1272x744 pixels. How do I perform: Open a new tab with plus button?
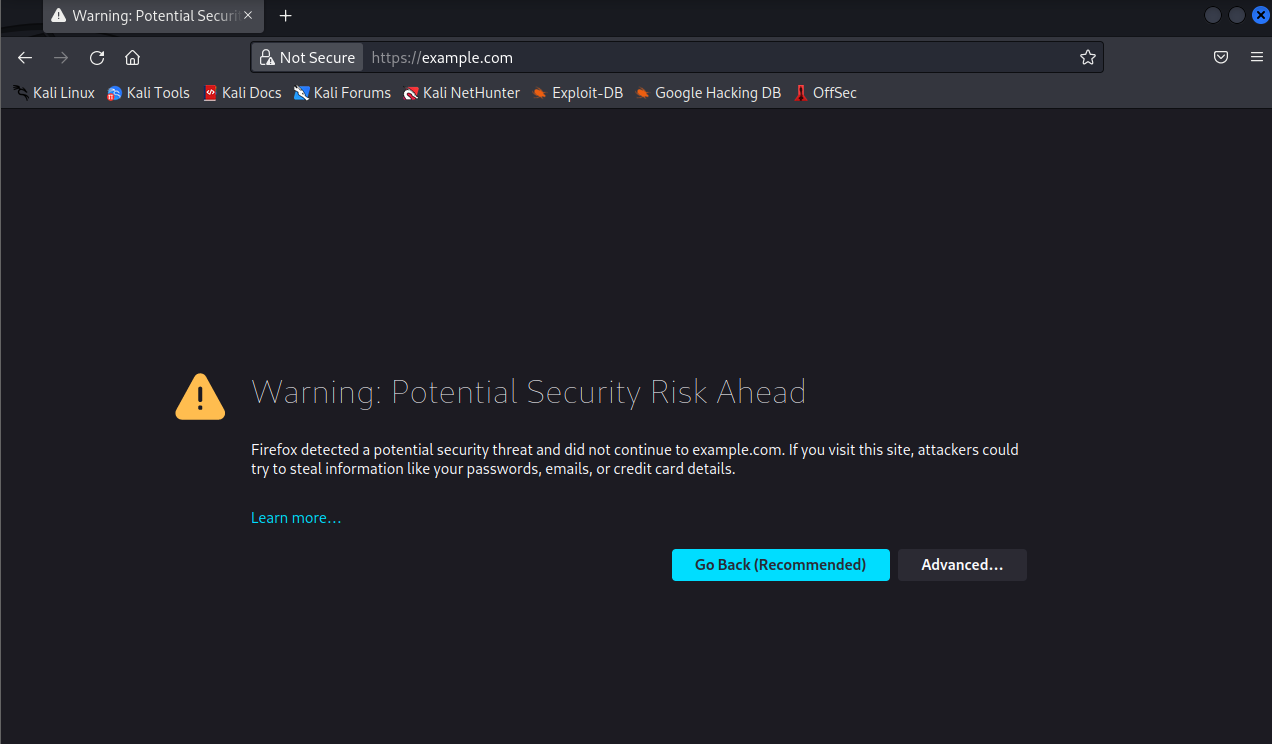(286, 16)
